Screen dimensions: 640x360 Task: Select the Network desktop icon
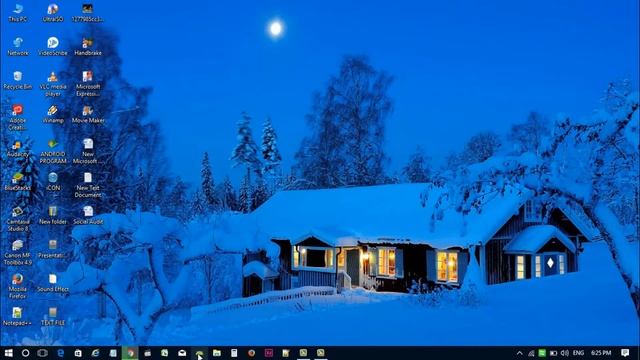tap(18, 47)
